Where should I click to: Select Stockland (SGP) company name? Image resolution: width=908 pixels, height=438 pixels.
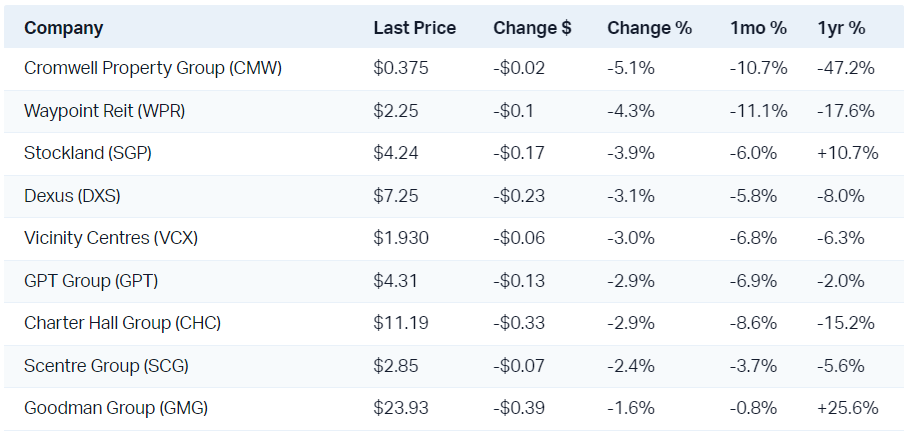(x=88, y=153)
